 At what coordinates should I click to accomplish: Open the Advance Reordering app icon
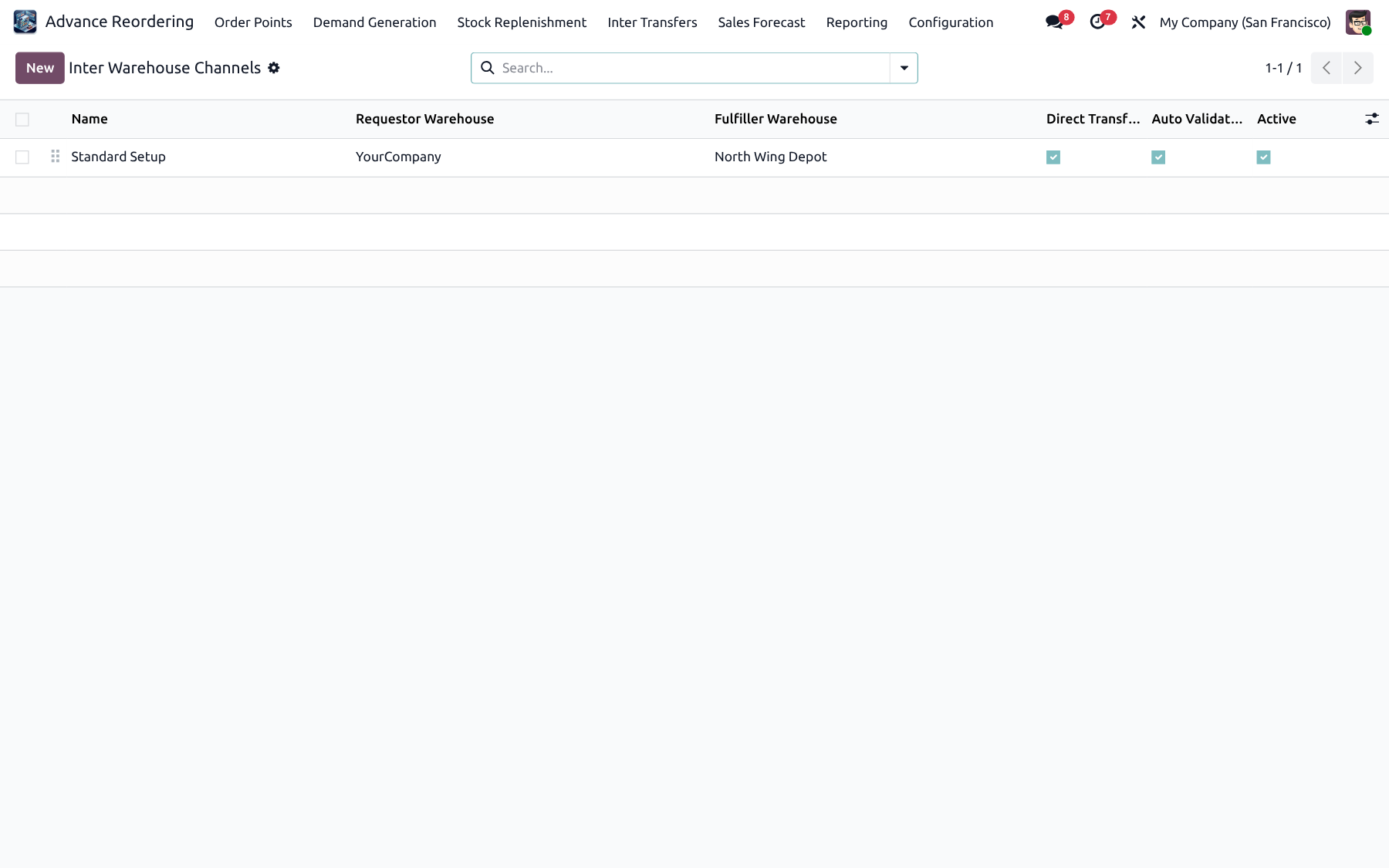25,22
